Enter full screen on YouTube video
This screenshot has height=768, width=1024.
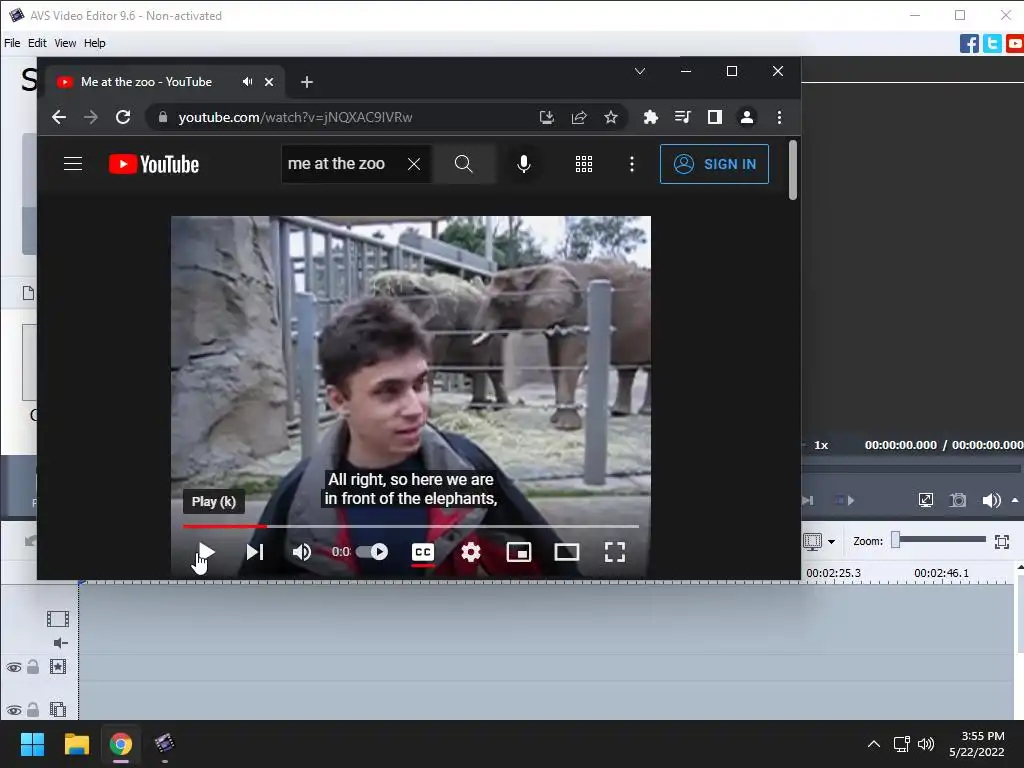(615, 552)
